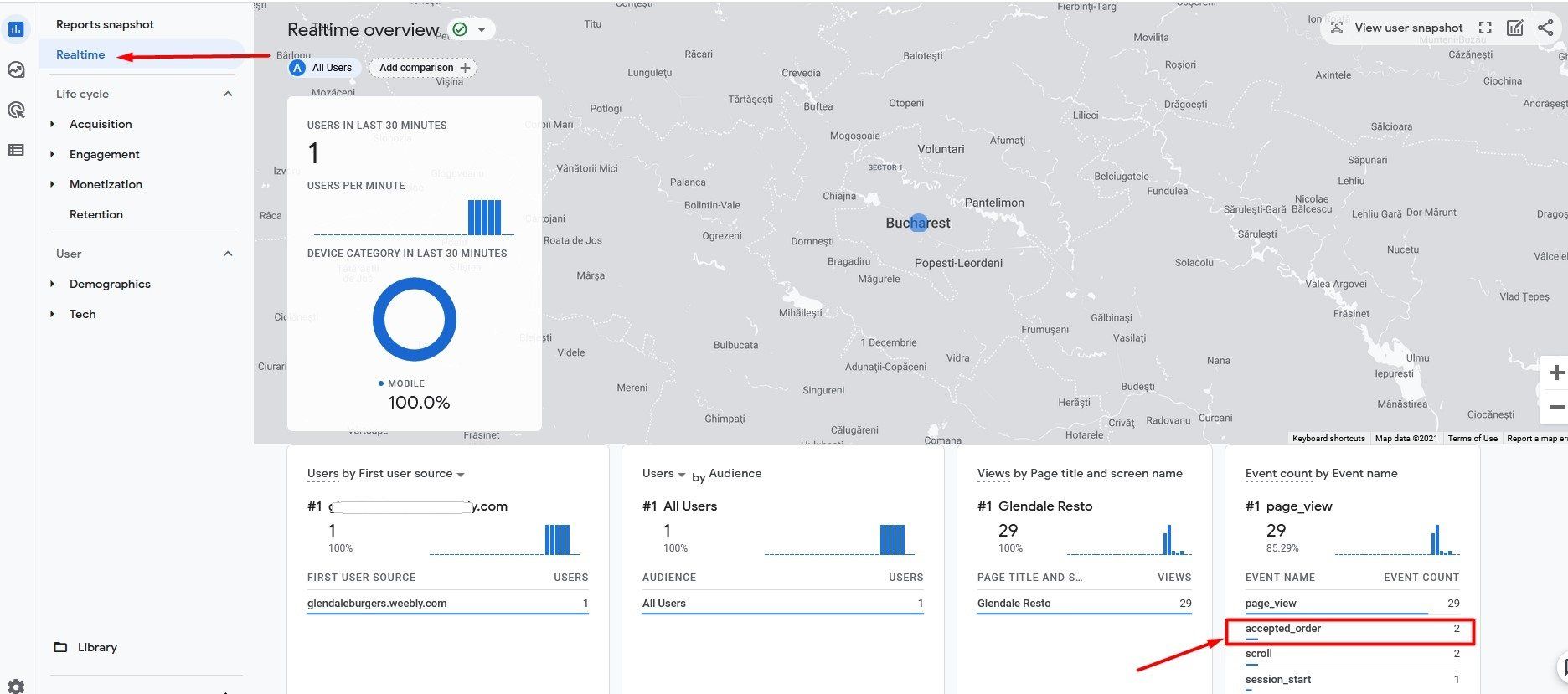Click '#1 Glendale Resto' card title
Image resolution: width=1568 pixels, height=694 pixels.
click(x=1034, y=506)
